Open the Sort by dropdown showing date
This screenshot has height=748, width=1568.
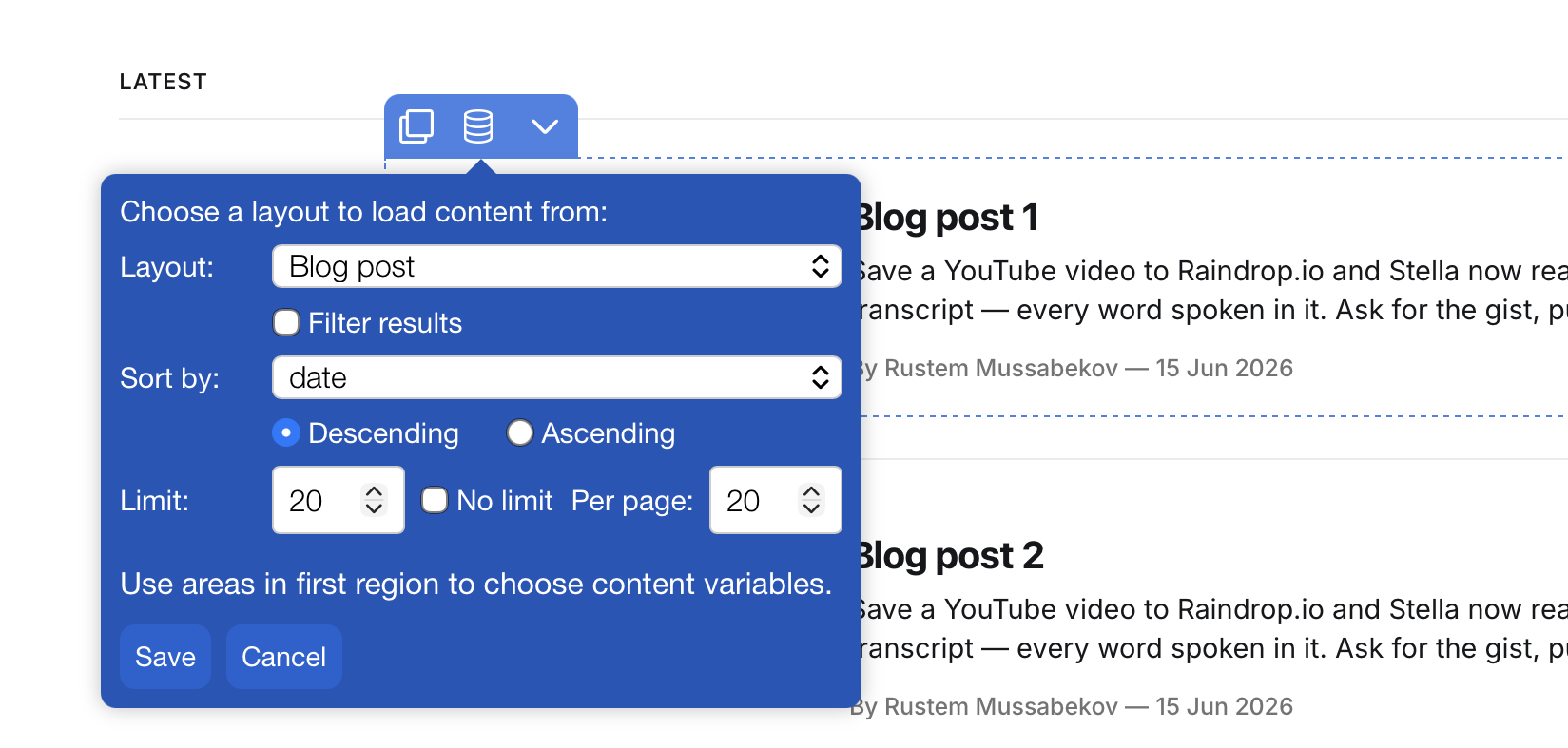(557, 377)
